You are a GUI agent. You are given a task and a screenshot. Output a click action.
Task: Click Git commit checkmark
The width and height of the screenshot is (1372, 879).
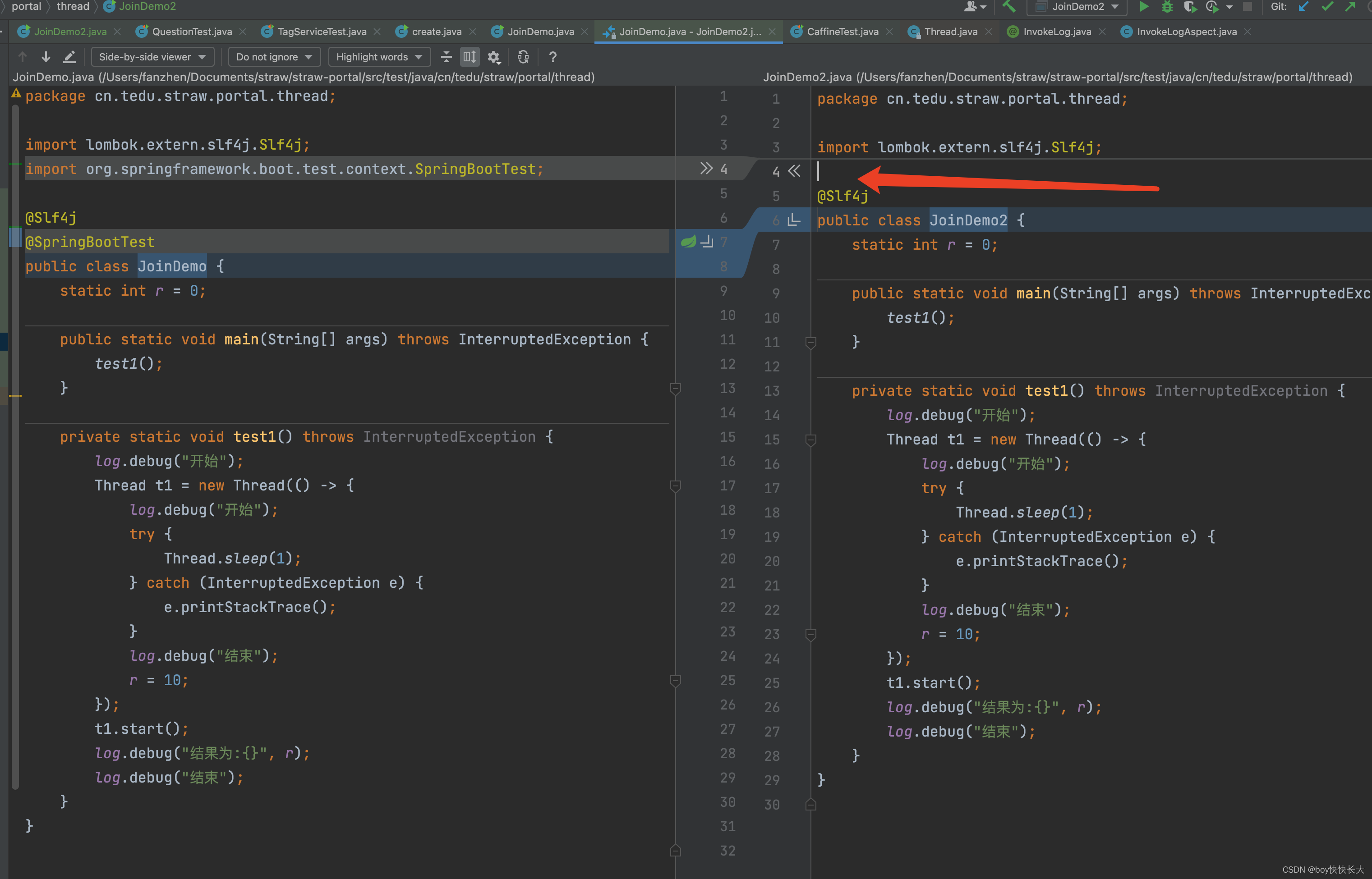coord(1327,6)
